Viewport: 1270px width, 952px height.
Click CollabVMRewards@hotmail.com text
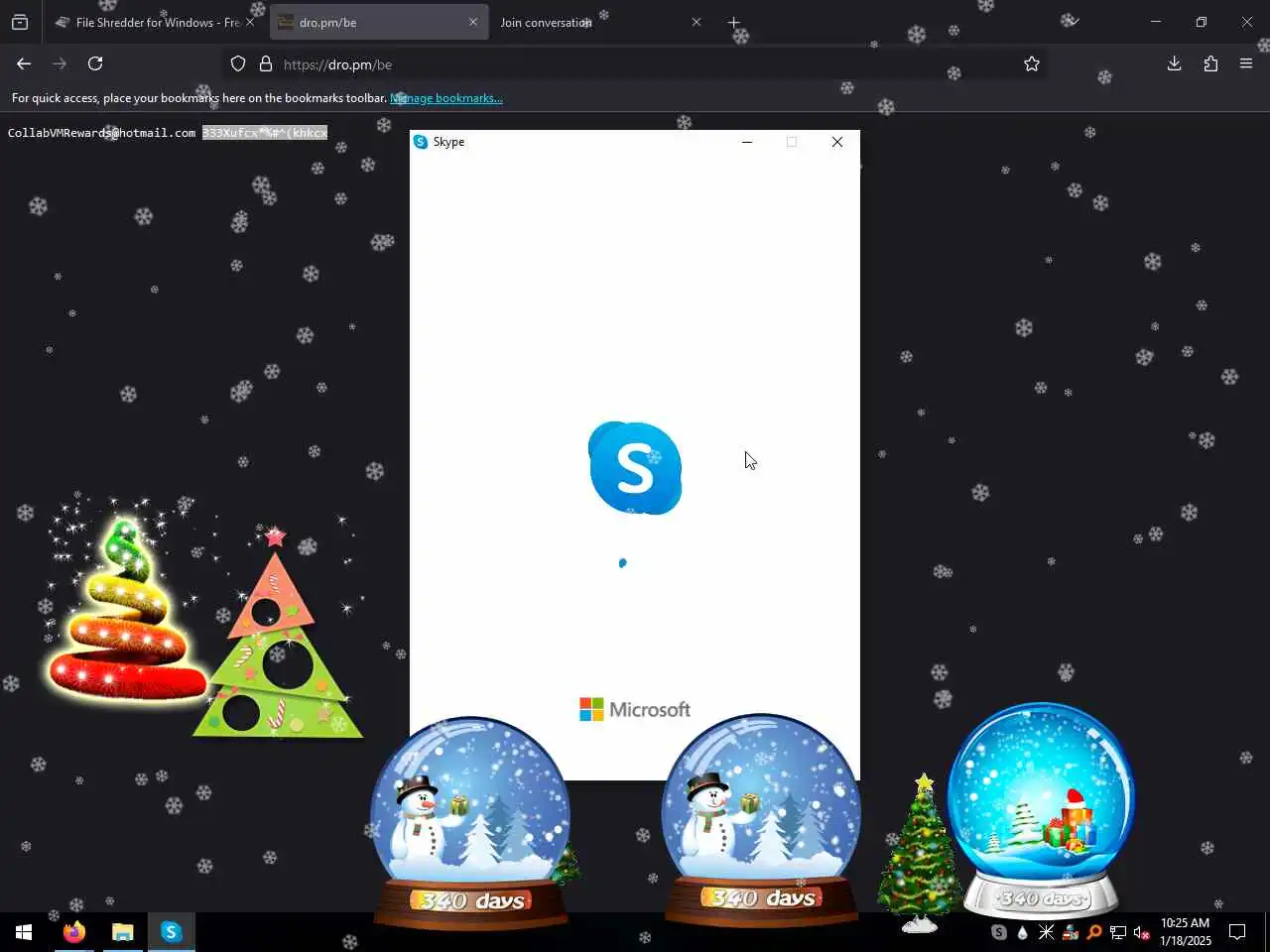coord(101,133)
